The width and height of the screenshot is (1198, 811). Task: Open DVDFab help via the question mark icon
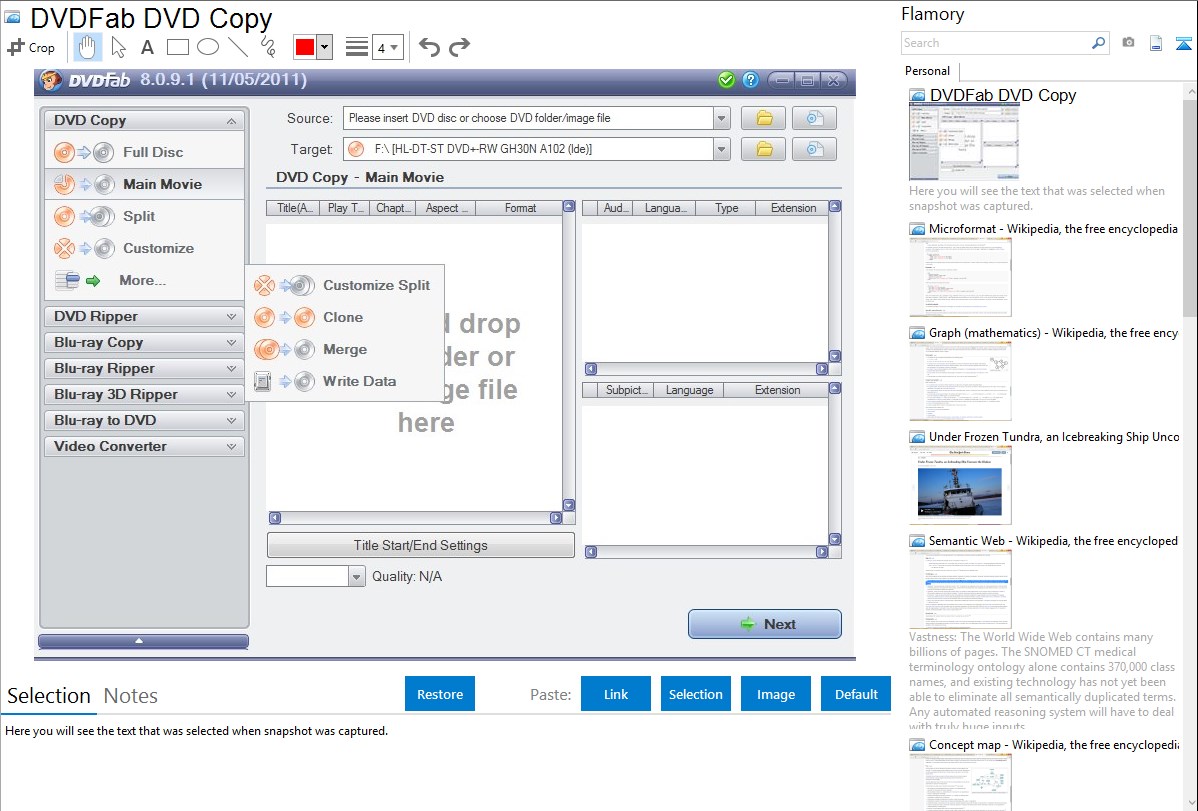click(750, 79)
